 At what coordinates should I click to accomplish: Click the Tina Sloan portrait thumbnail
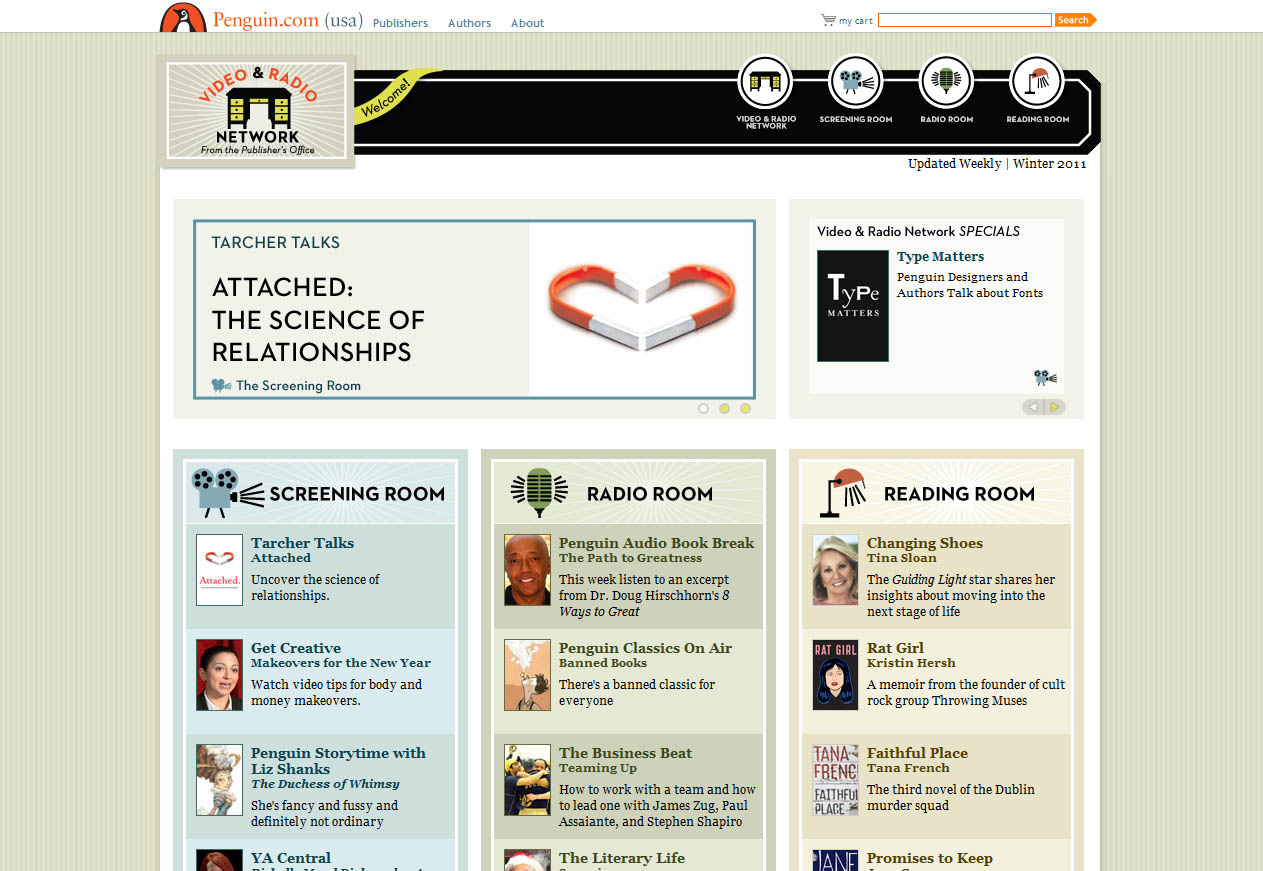[x=835, y=570]
